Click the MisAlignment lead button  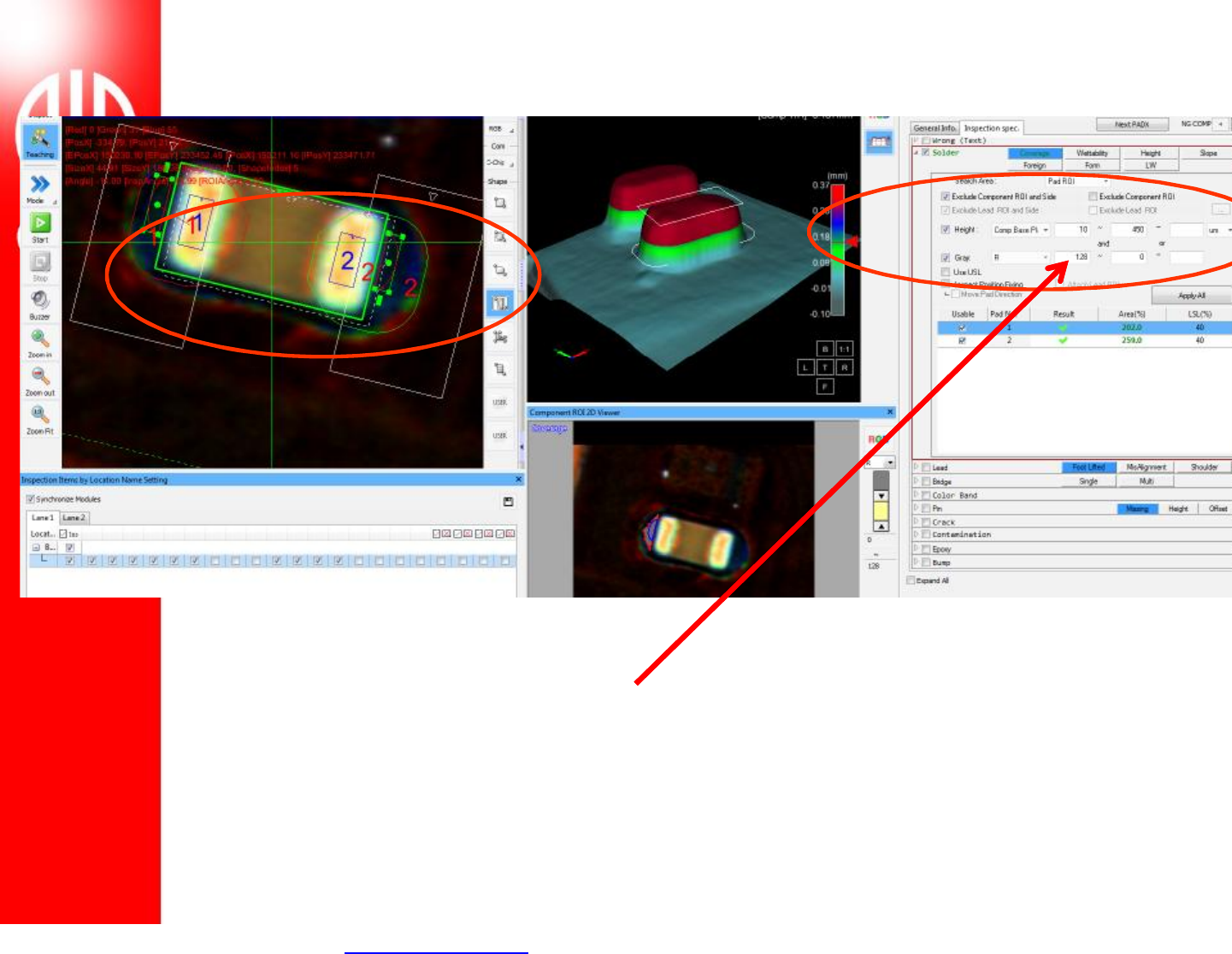click(x=1146, y=468)
